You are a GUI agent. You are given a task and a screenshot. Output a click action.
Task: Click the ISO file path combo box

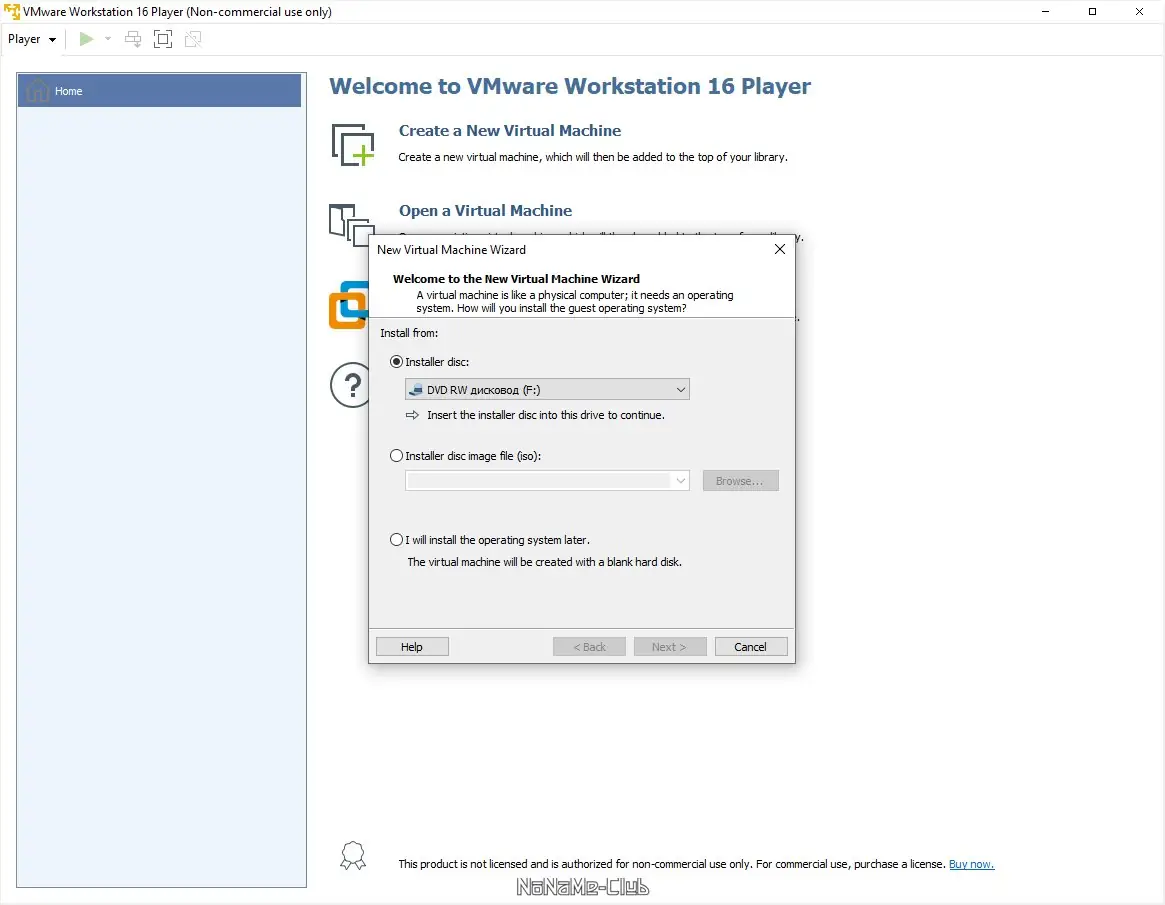547,481
